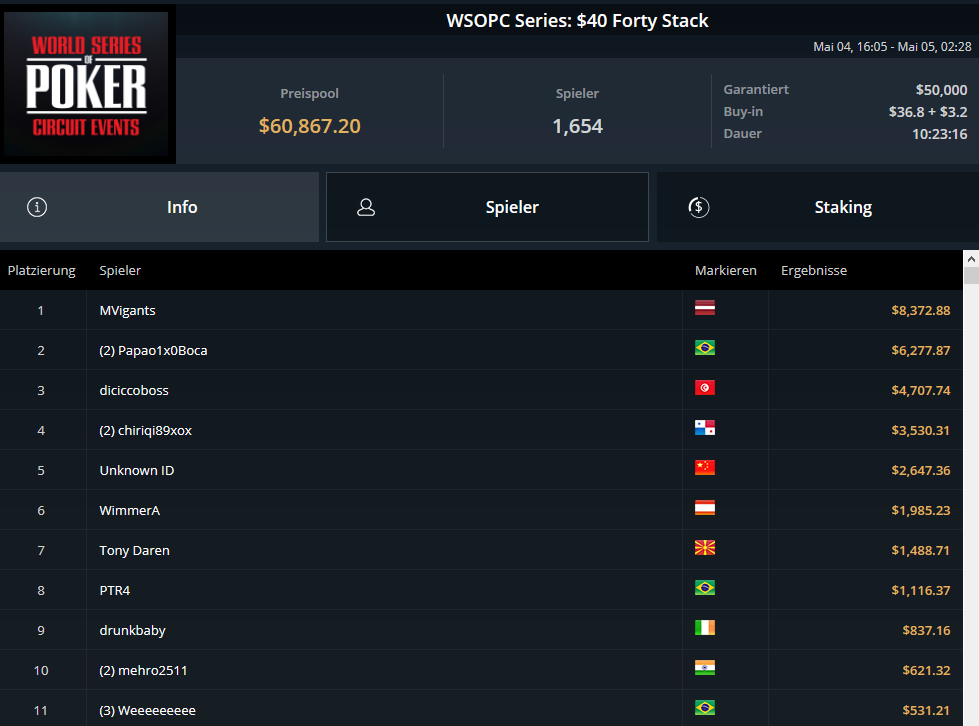Select player PTR4
The image size is (979, 726).
(x=114, y=590)
